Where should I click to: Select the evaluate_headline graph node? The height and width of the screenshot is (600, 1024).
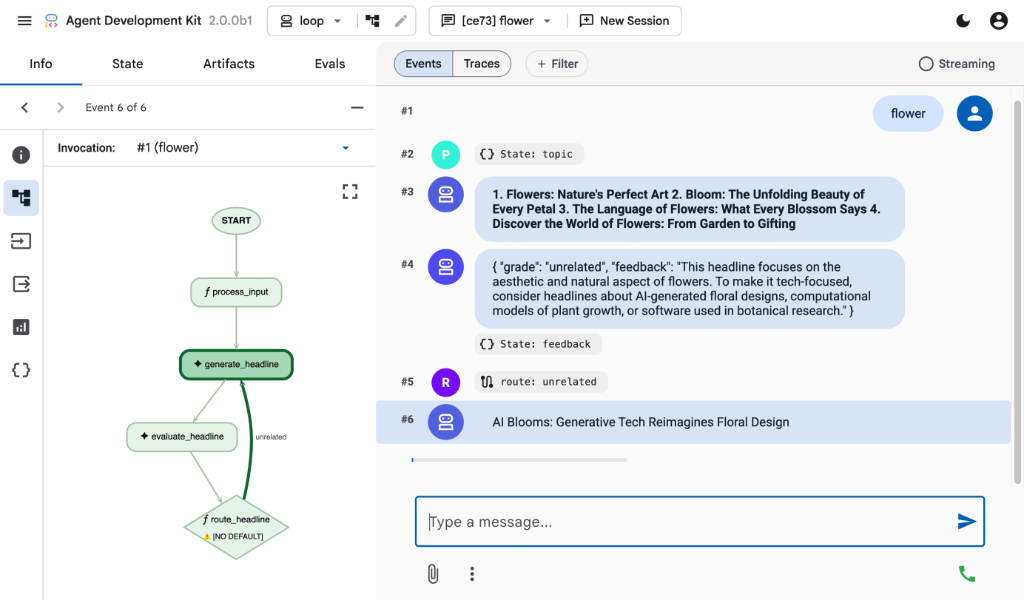click(x=182, y=436)
